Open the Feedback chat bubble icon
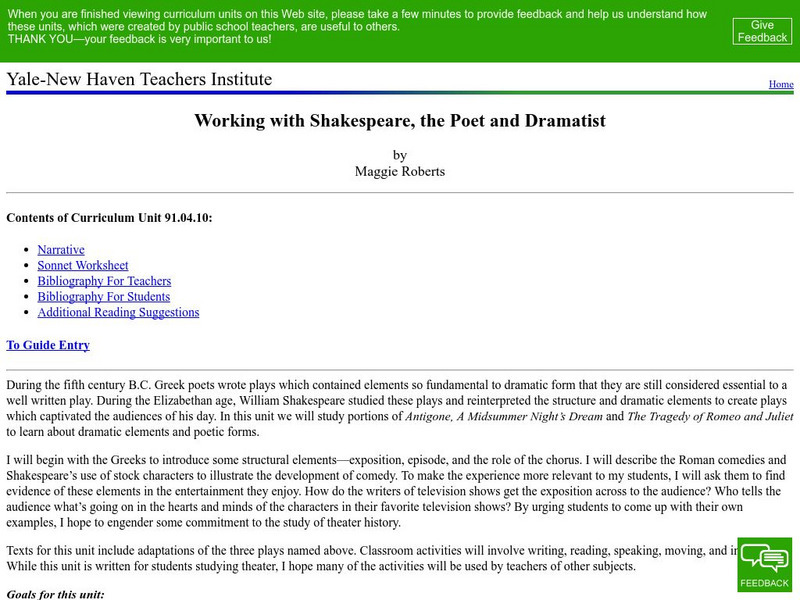This screenshot has height=600, width=800. pos(764,564)
